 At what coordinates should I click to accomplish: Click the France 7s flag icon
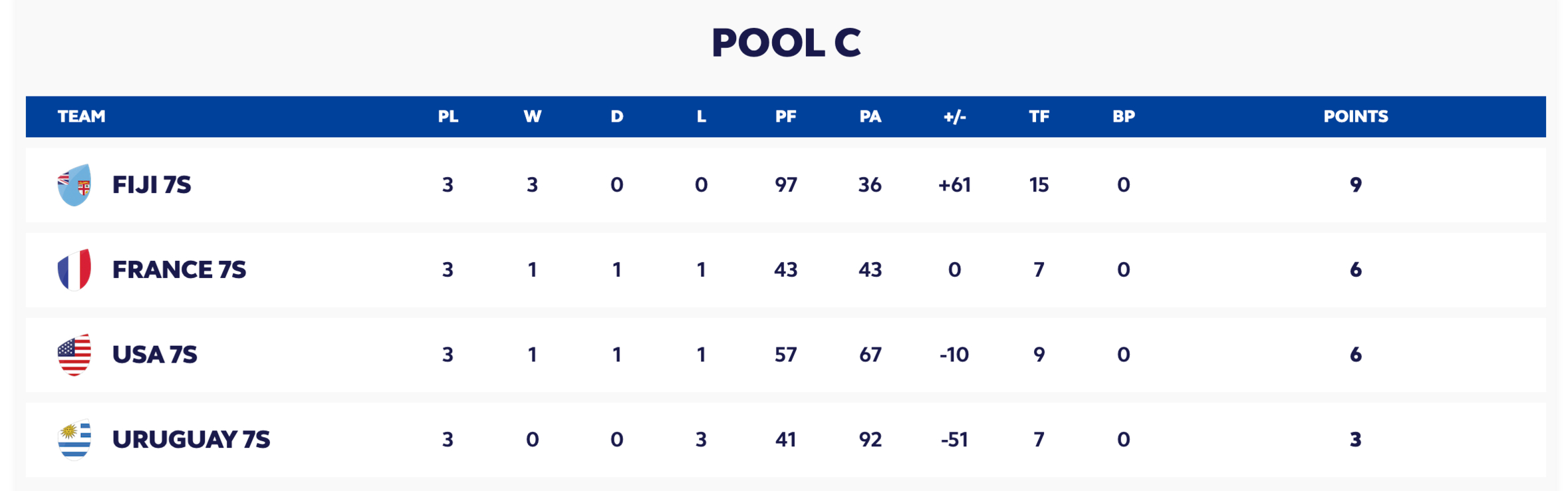click(x=74, y=269)
